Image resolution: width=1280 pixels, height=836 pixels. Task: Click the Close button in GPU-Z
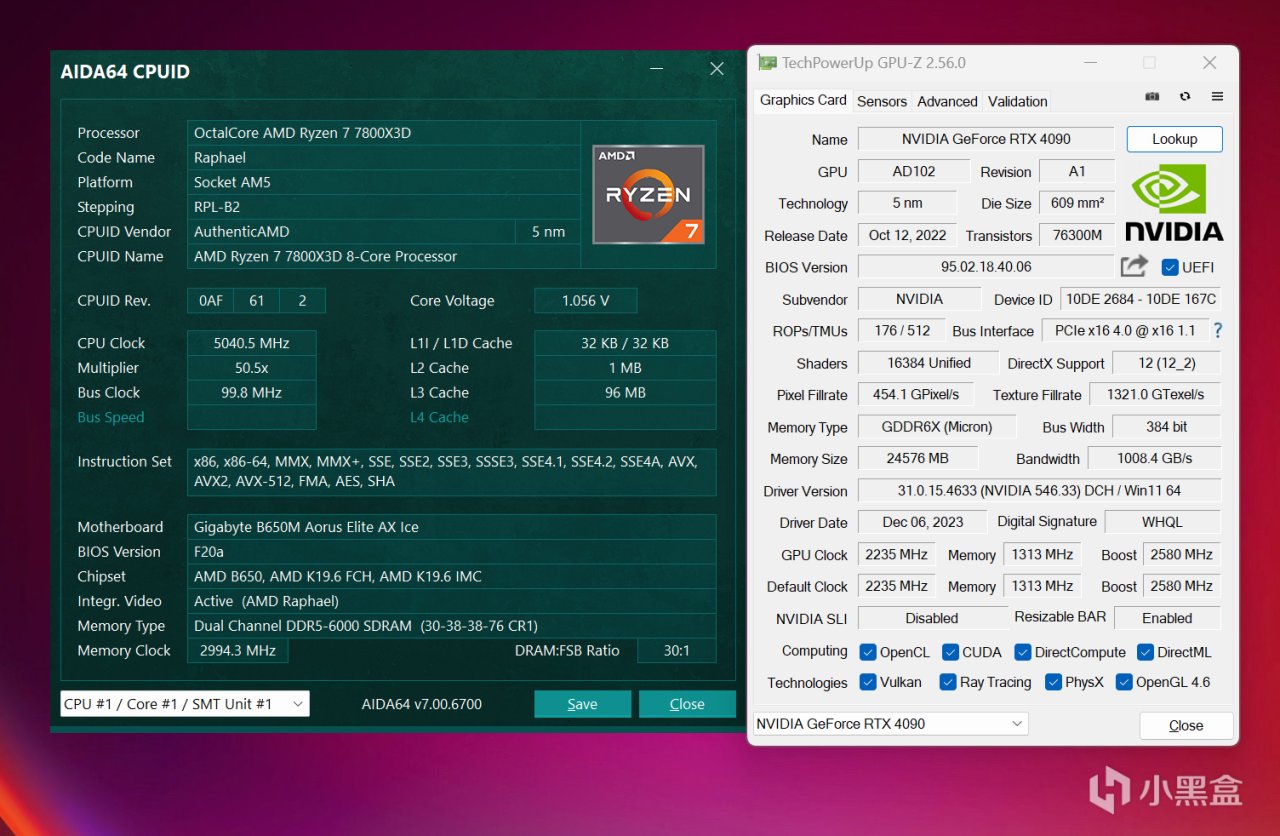pyautogui.click(x=1186, y=725)
